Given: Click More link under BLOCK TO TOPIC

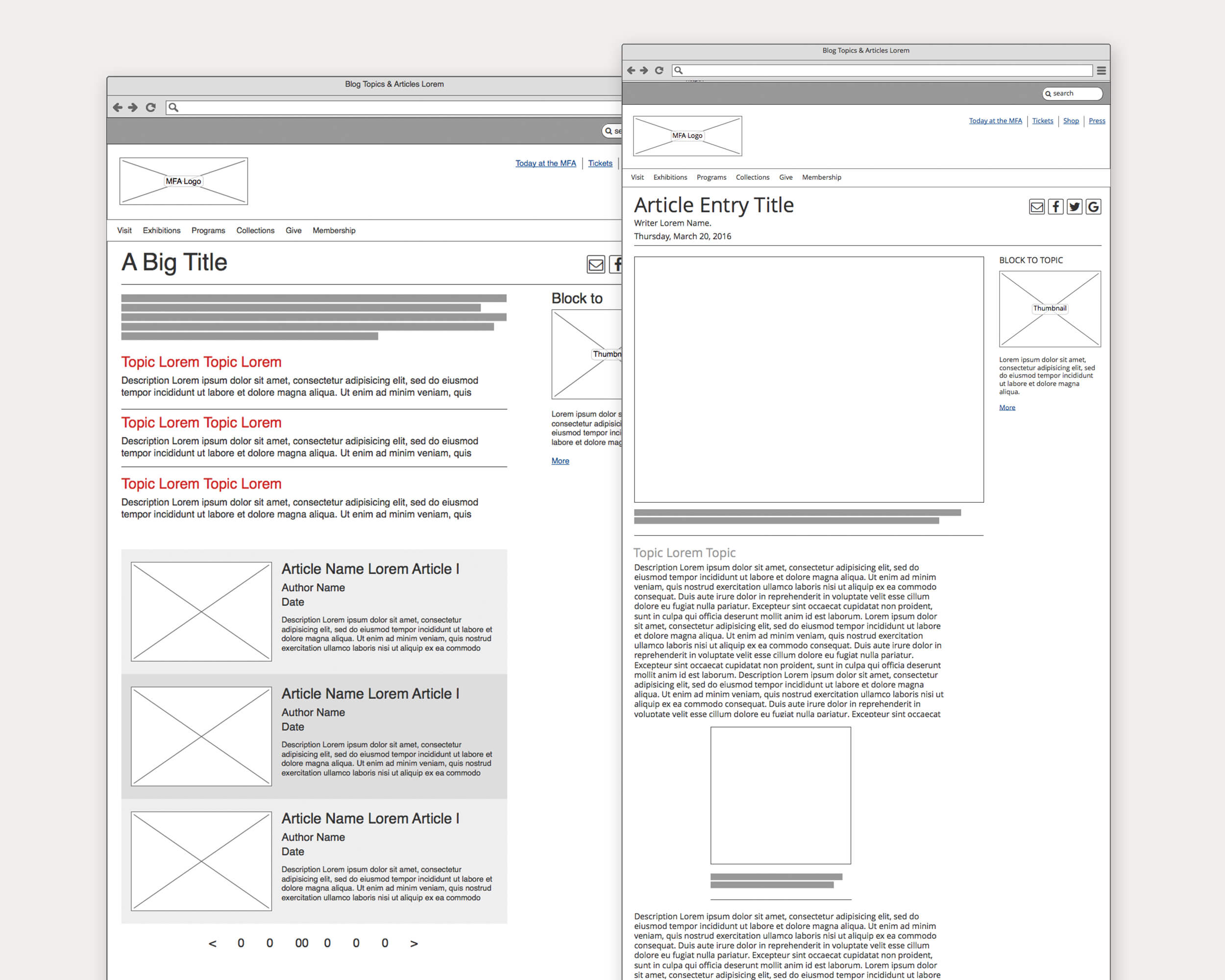Looking at the screenshot, I should pyautogui.click(x=1007, y=407).
